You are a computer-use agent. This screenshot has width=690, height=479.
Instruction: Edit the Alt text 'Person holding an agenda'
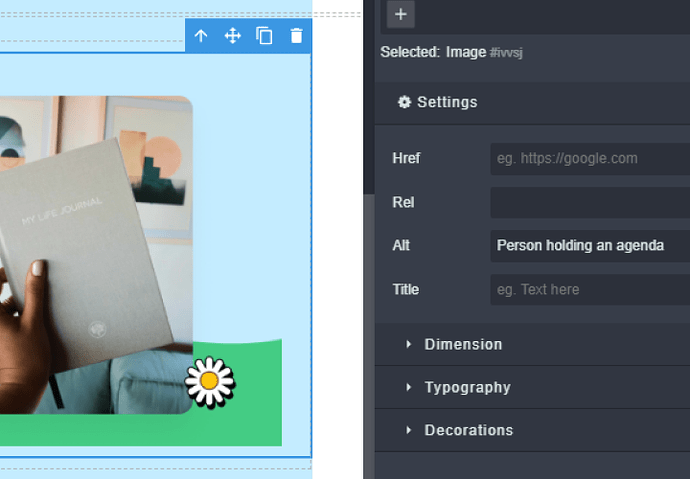[590, 245]
